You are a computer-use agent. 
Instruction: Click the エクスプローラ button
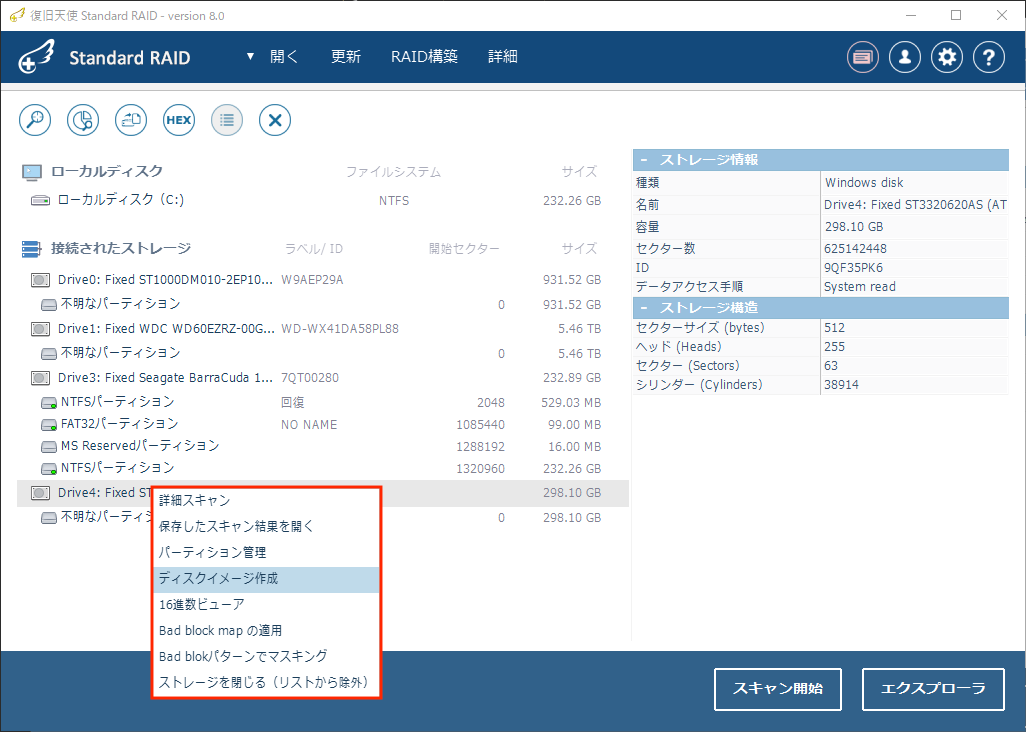pyautogui.click(x=933, y=689)
